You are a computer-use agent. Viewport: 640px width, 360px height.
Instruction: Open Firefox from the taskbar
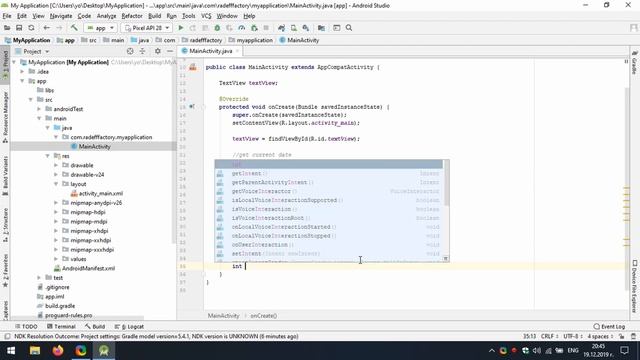click(58, 350)
